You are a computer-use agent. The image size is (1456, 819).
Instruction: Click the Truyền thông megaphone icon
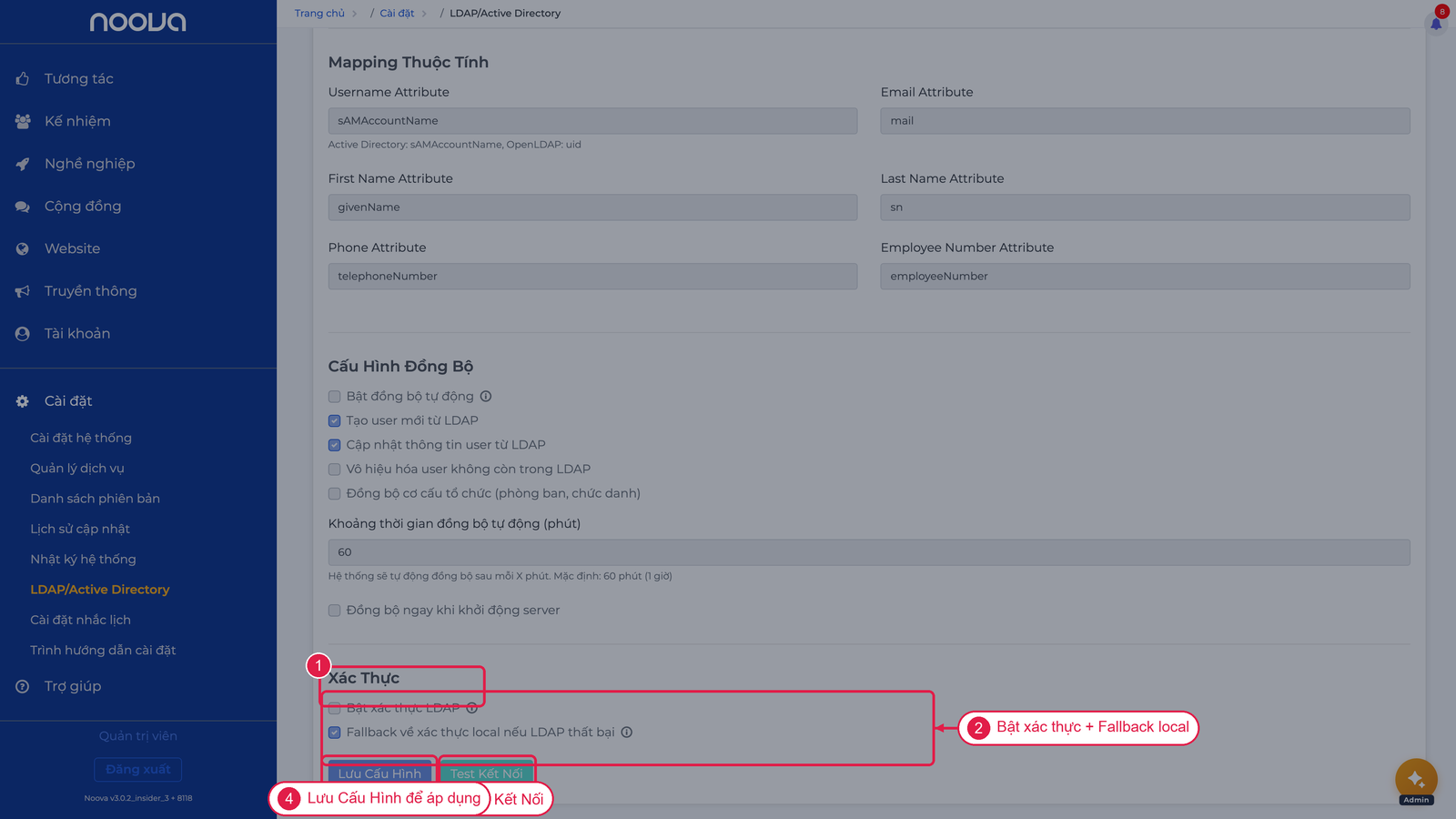click(x=23, y=291)
